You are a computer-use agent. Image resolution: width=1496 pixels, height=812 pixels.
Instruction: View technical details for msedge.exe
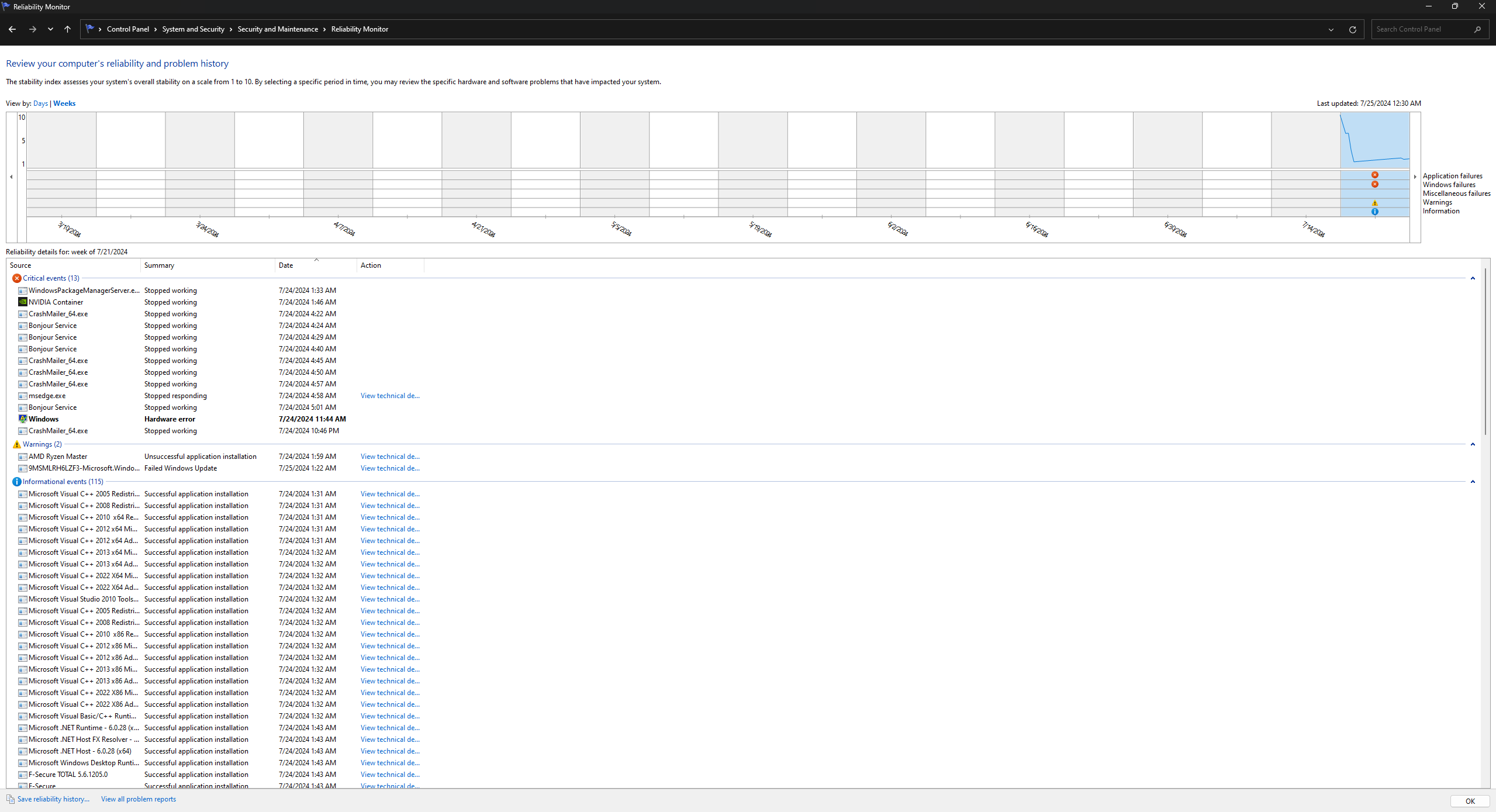[390, 396]
